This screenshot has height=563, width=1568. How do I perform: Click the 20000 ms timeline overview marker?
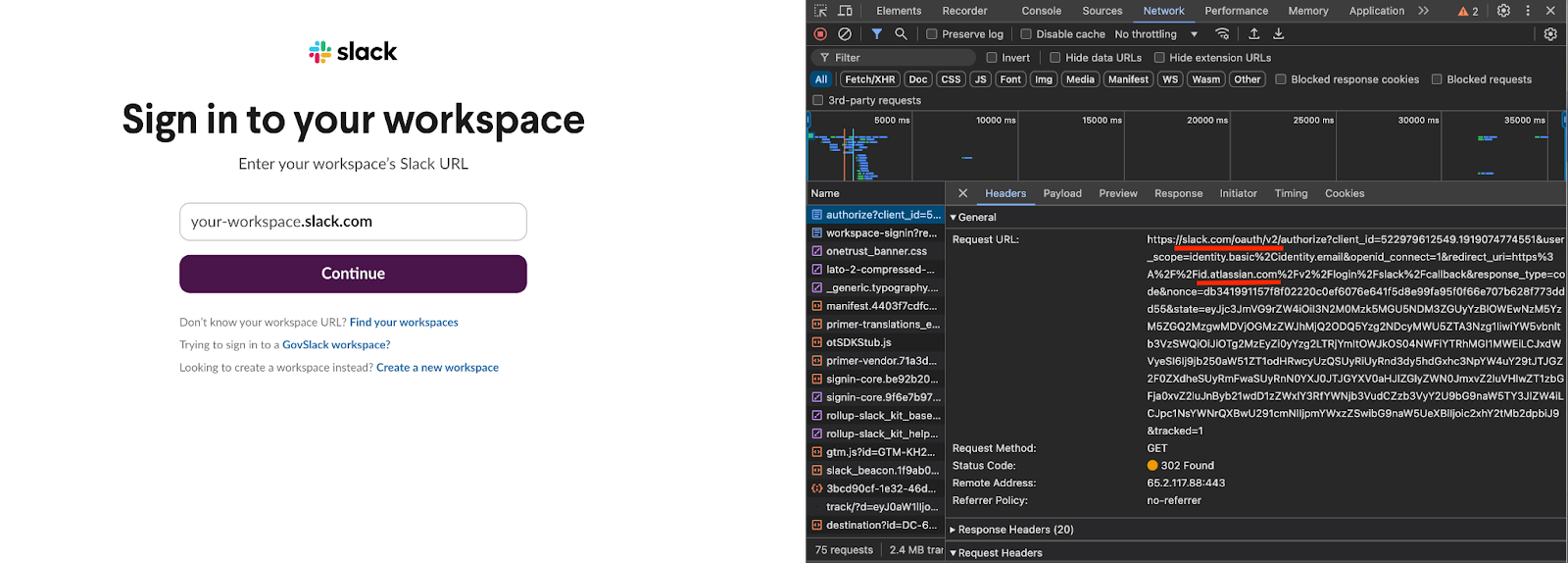point(1206,120)
